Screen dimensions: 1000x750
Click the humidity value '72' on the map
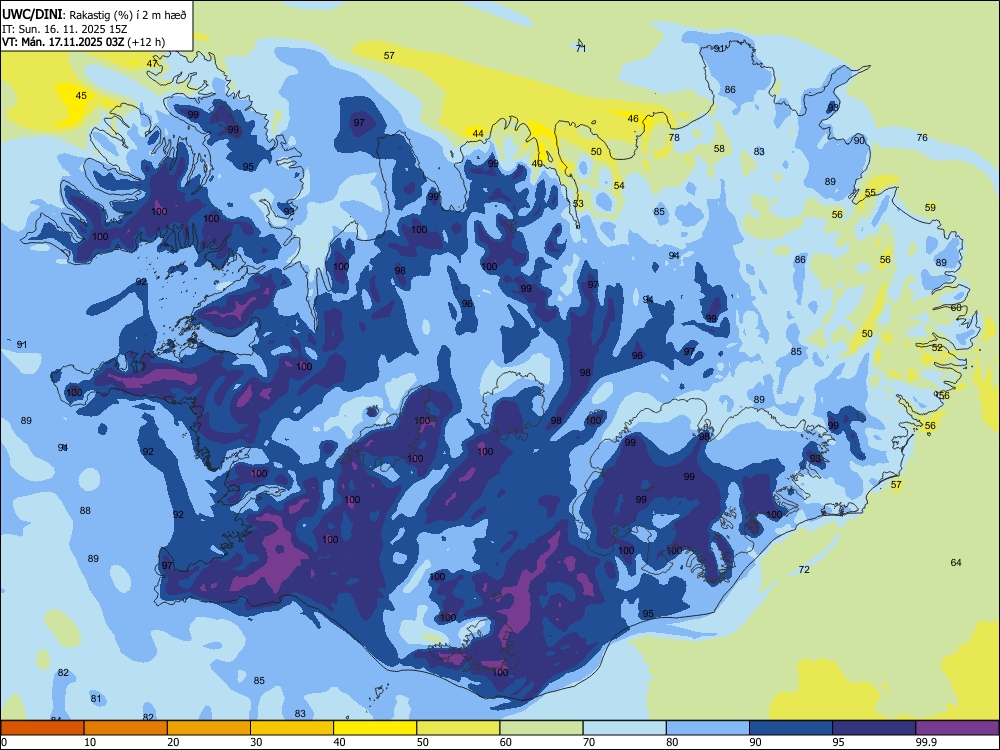pyautogui.click(x=804, y=570)
